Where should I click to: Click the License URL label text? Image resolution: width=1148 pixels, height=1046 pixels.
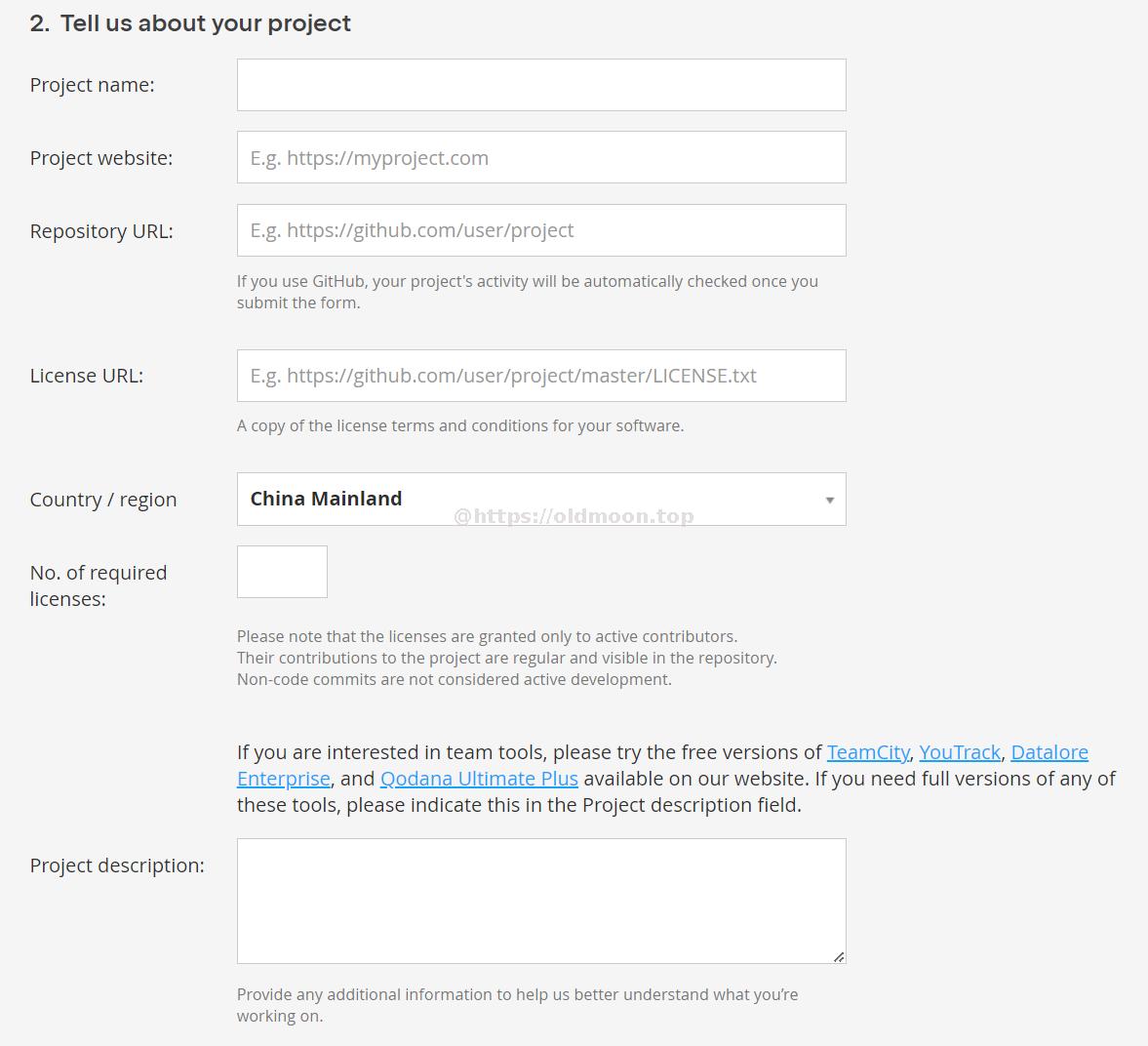point(87,376)
